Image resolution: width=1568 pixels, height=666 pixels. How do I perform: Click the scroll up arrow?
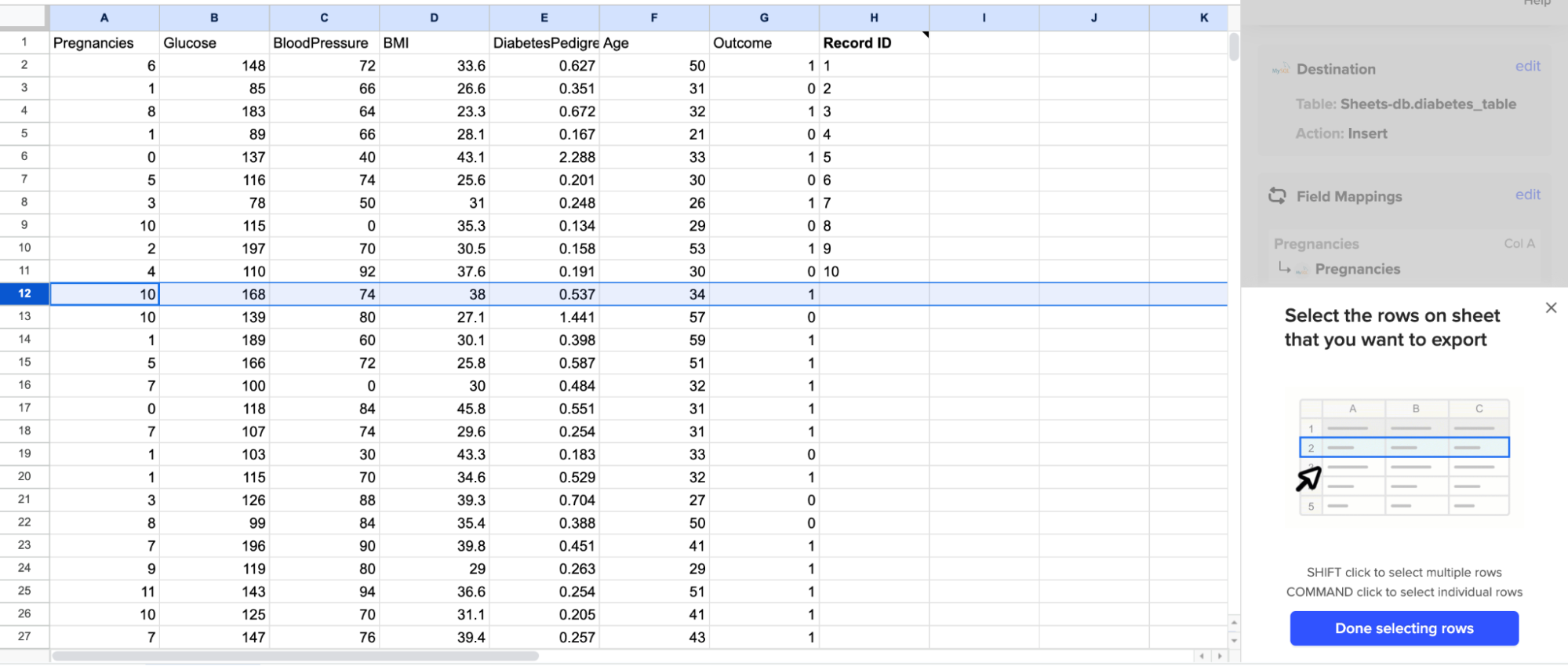coord(1234,623)
